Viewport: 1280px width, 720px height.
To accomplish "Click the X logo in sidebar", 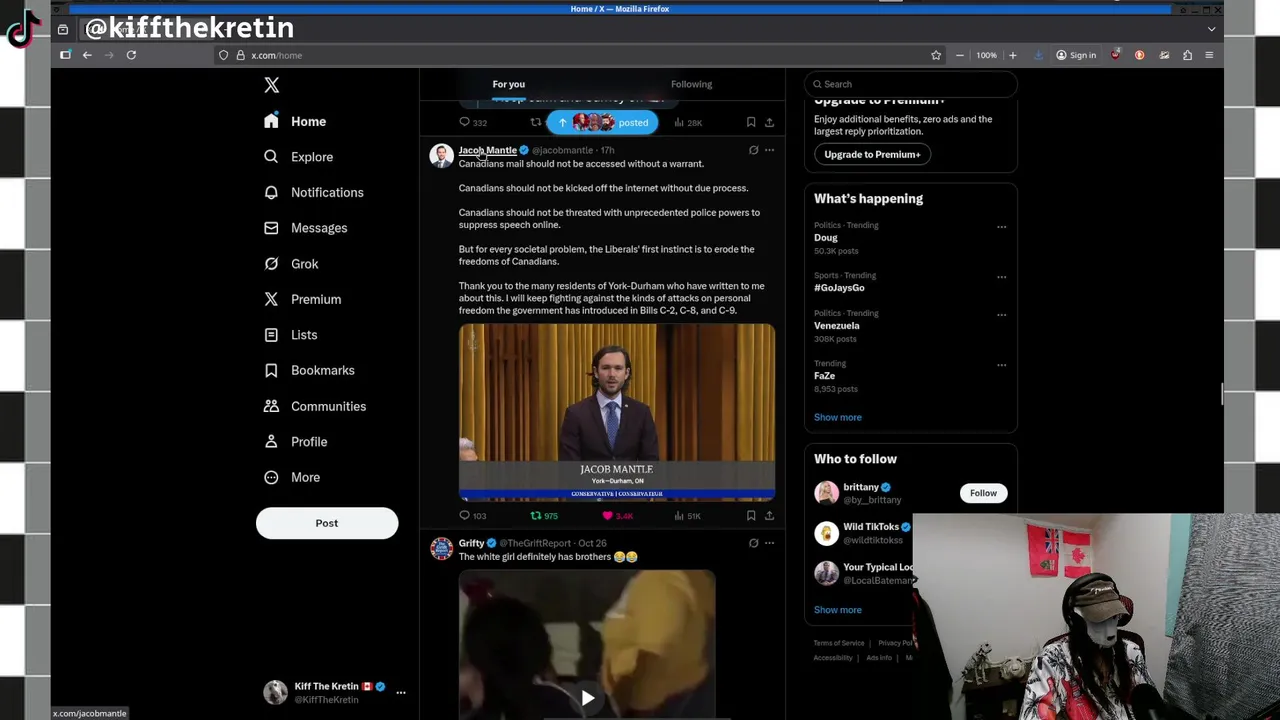I will coord(271,85).
